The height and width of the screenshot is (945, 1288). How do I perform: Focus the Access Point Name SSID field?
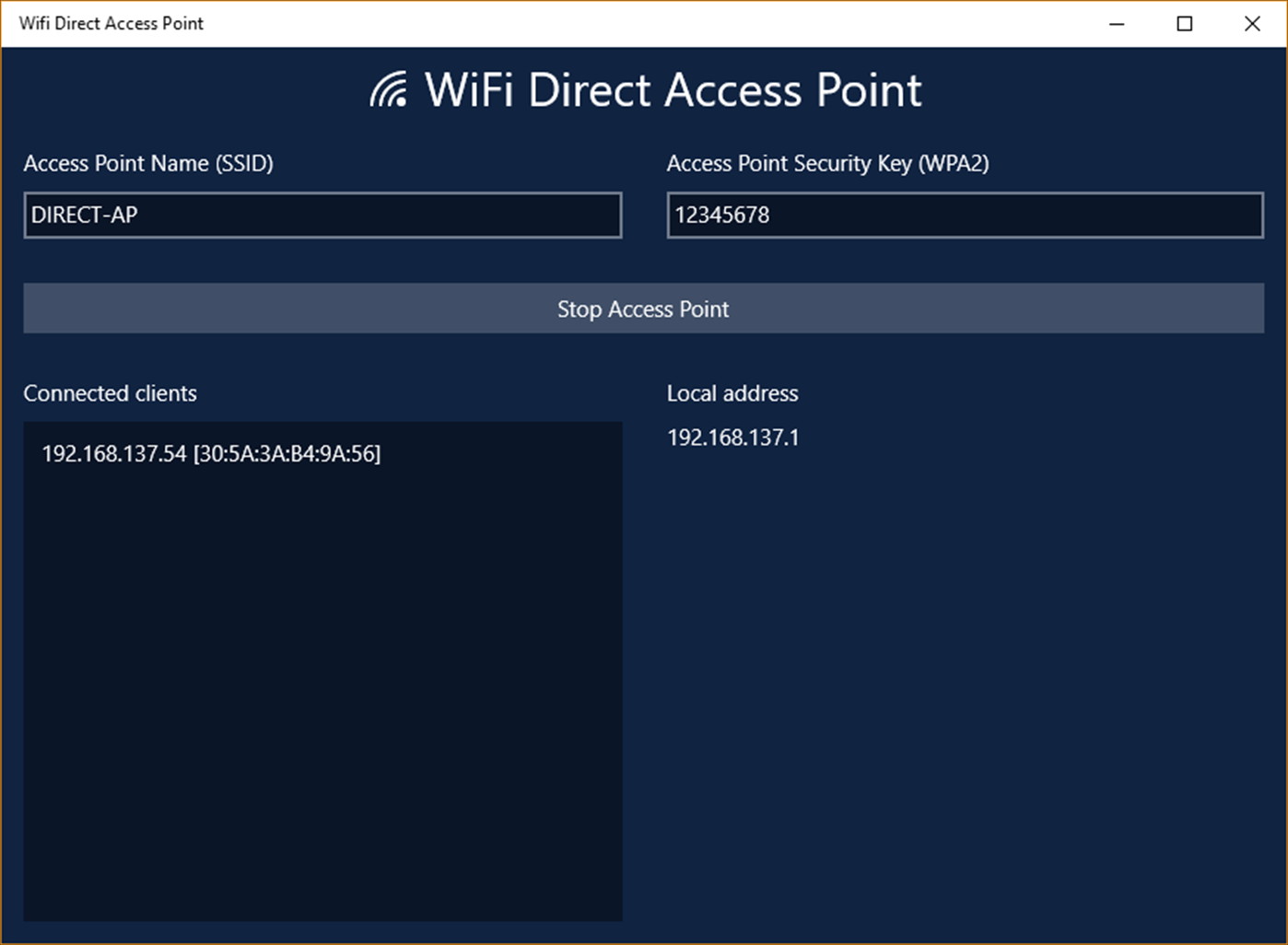pos(322,215)
